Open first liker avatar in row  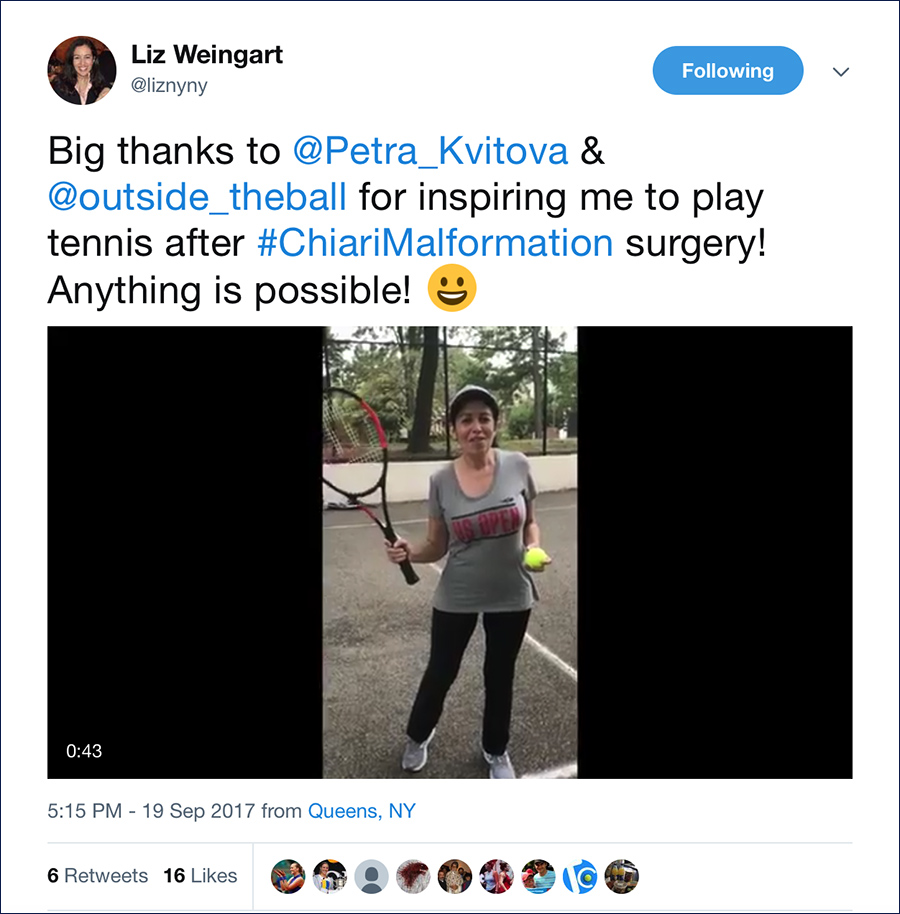coord(288,876)
